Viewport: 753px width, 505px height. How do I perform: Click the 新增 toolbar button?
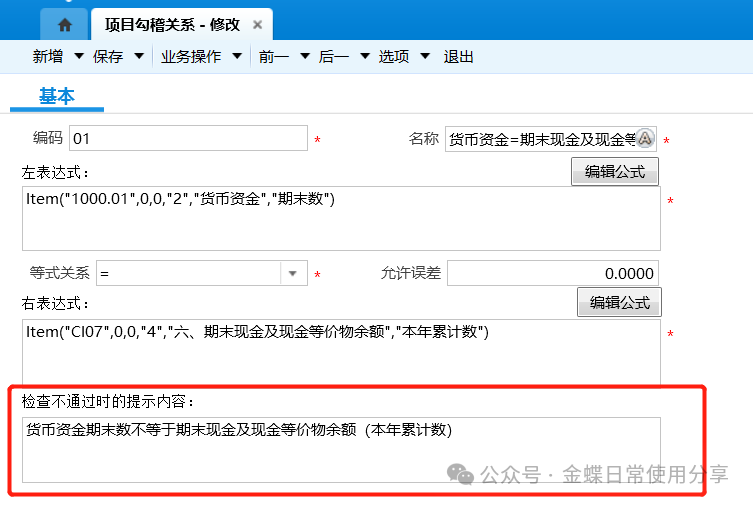coord(48,57)
